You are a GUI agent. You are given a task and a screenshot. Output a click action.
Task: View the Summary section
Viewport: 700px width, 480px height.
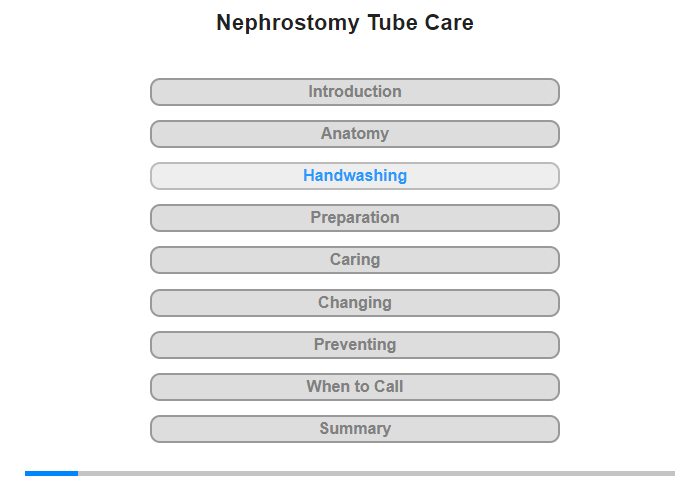[354, 429]
